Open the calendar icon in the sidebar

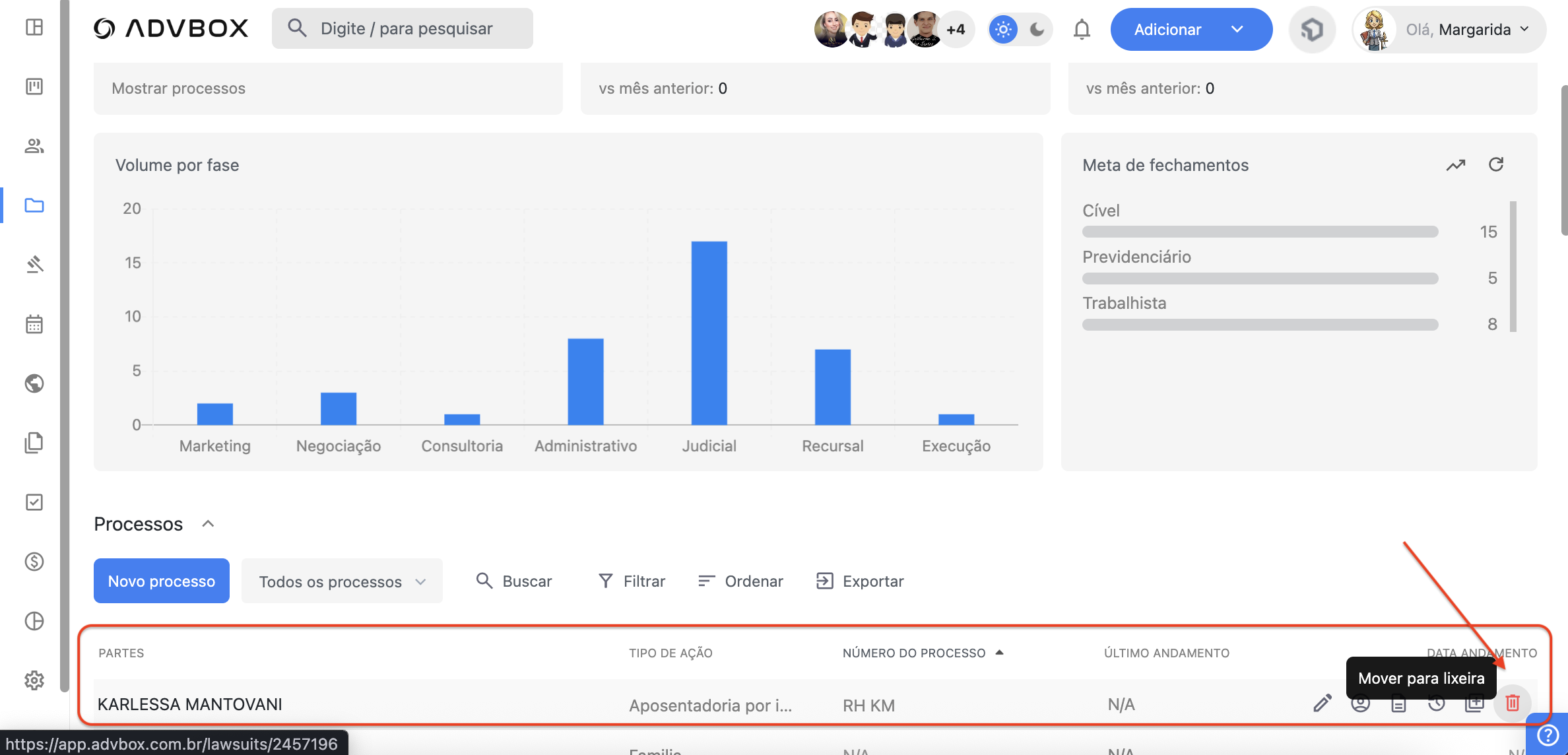34,324
